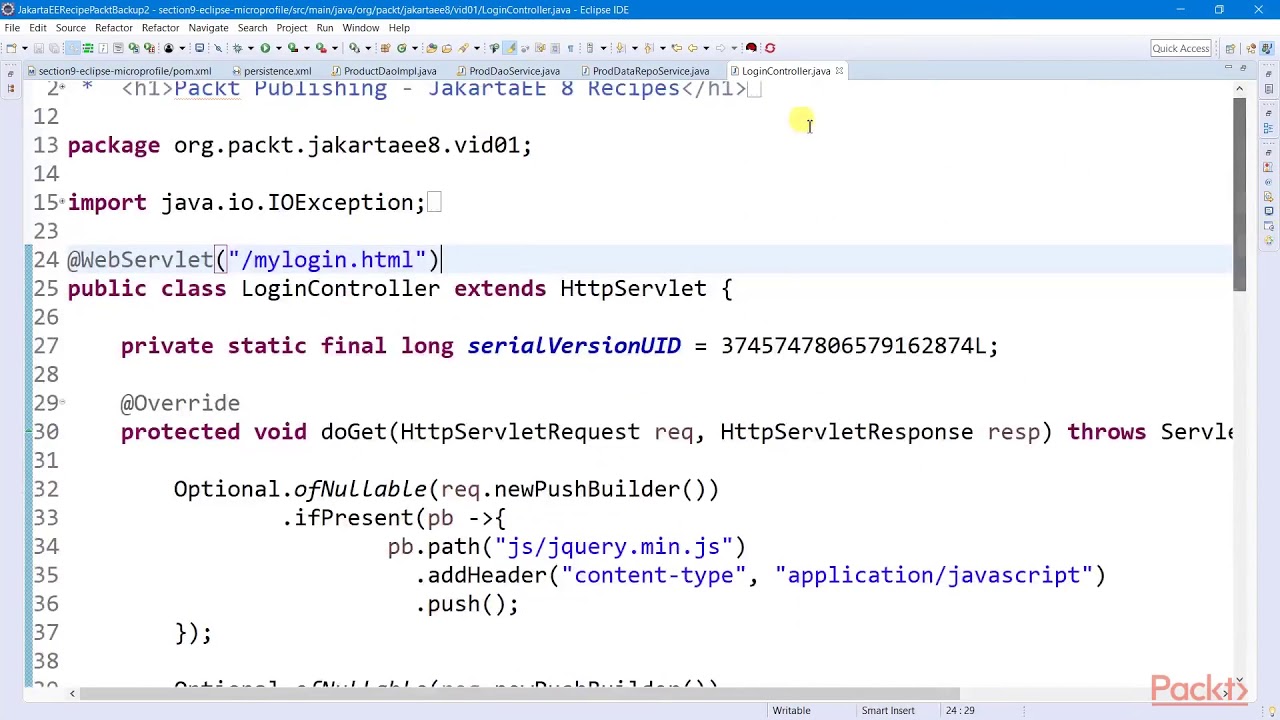The width and height of the screenshot is (1280, 720).
Task: Open the Debug configurations dropdown arrow
Action: tap(251, 48)
